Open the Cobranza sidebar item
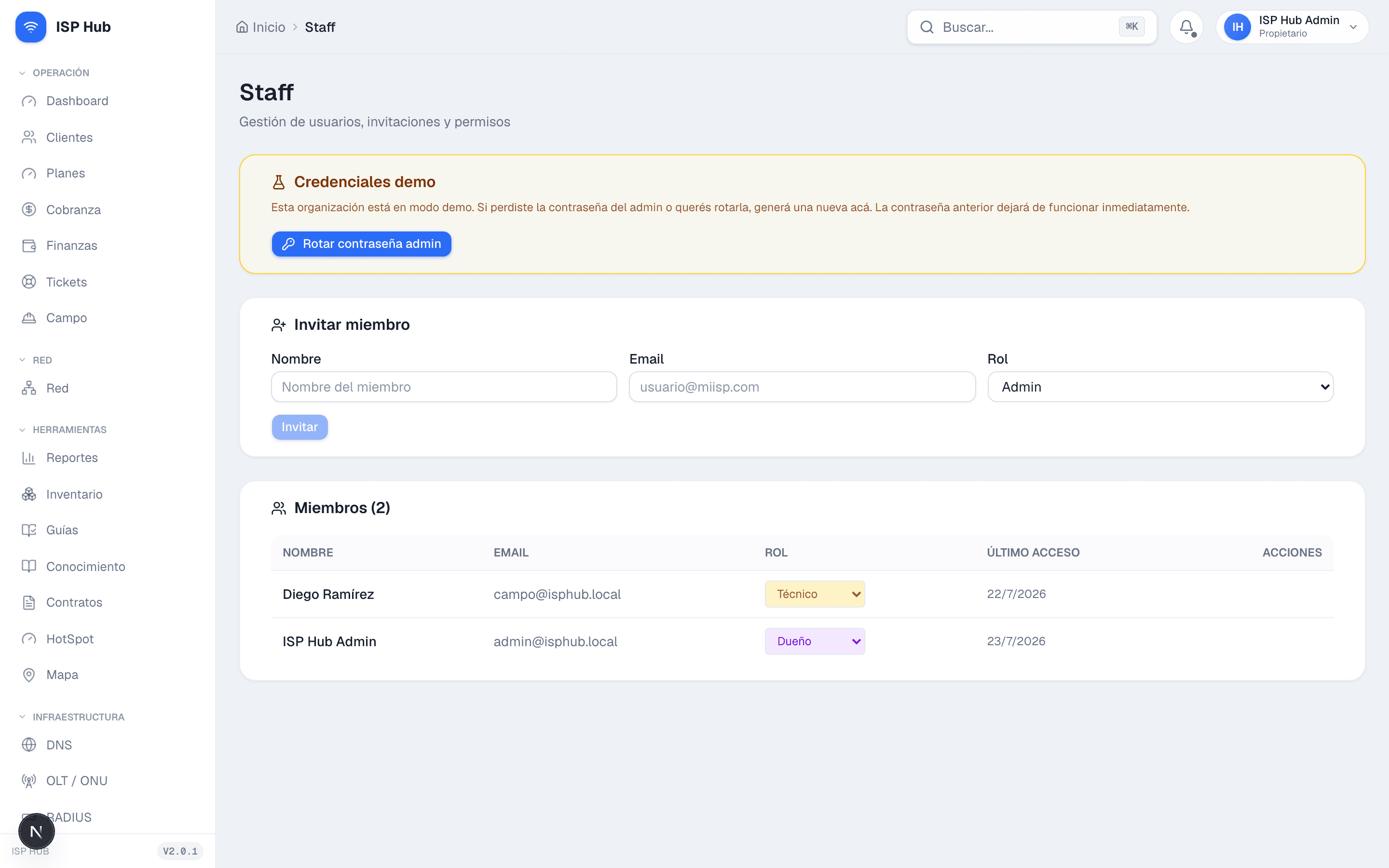This screenshot has height=868, width=1389. pyautogui.click(x=108, y=210)
